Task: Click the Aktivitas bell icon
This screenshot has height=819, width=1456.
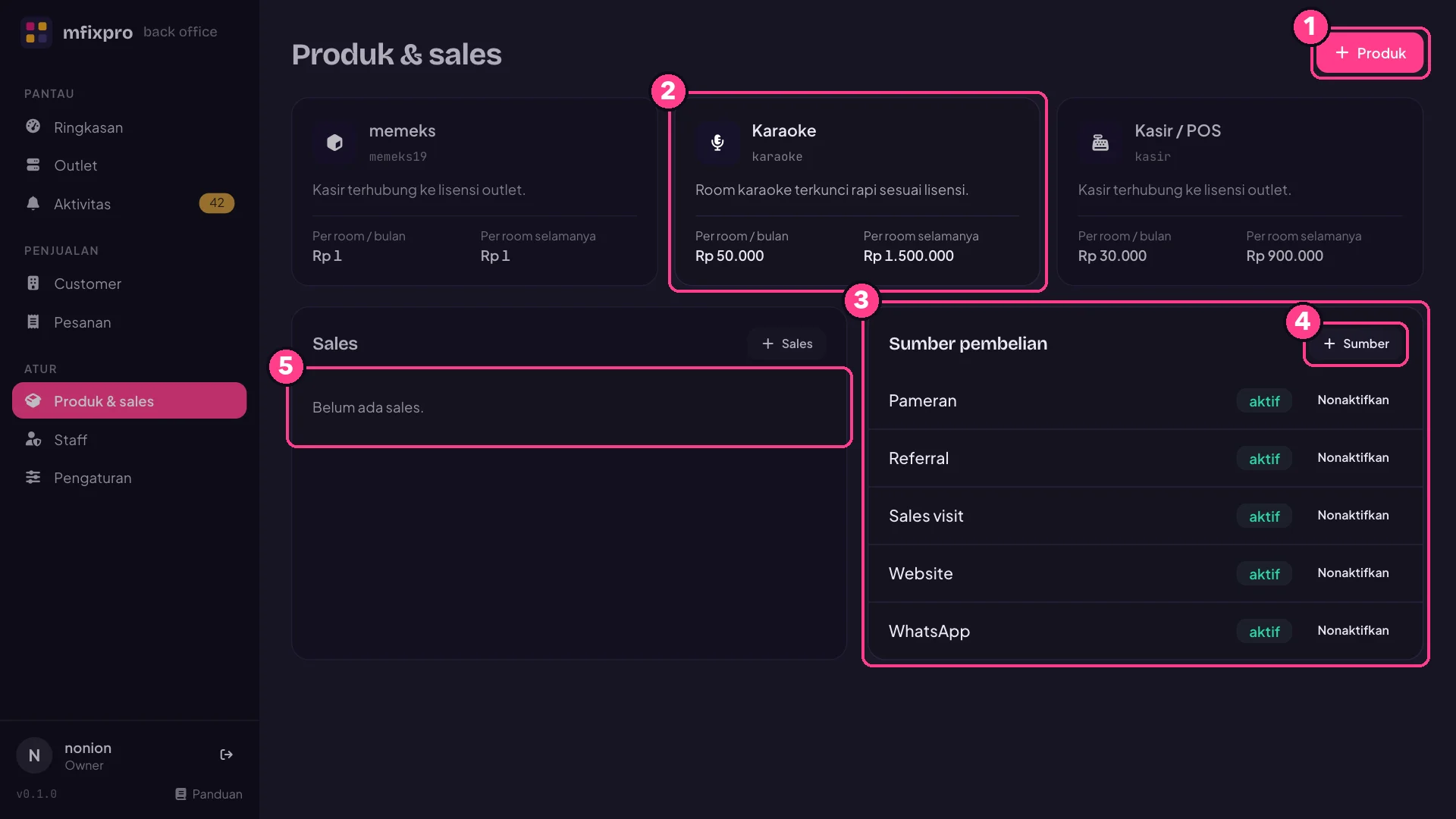Action: click(x=33, y=203)
